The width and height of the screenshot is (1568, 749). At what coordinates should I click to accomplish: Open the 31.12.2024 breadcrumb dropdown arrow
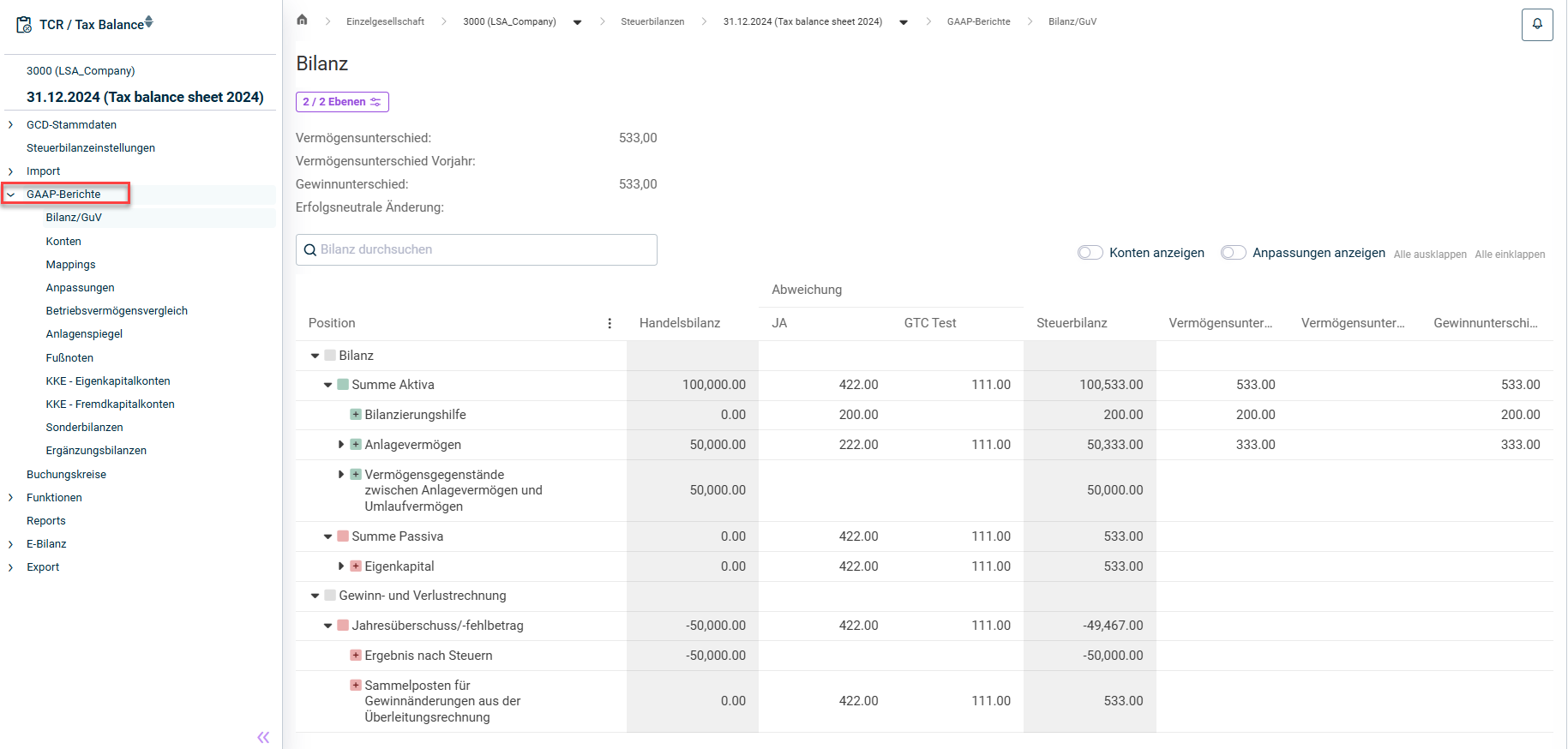904,22
